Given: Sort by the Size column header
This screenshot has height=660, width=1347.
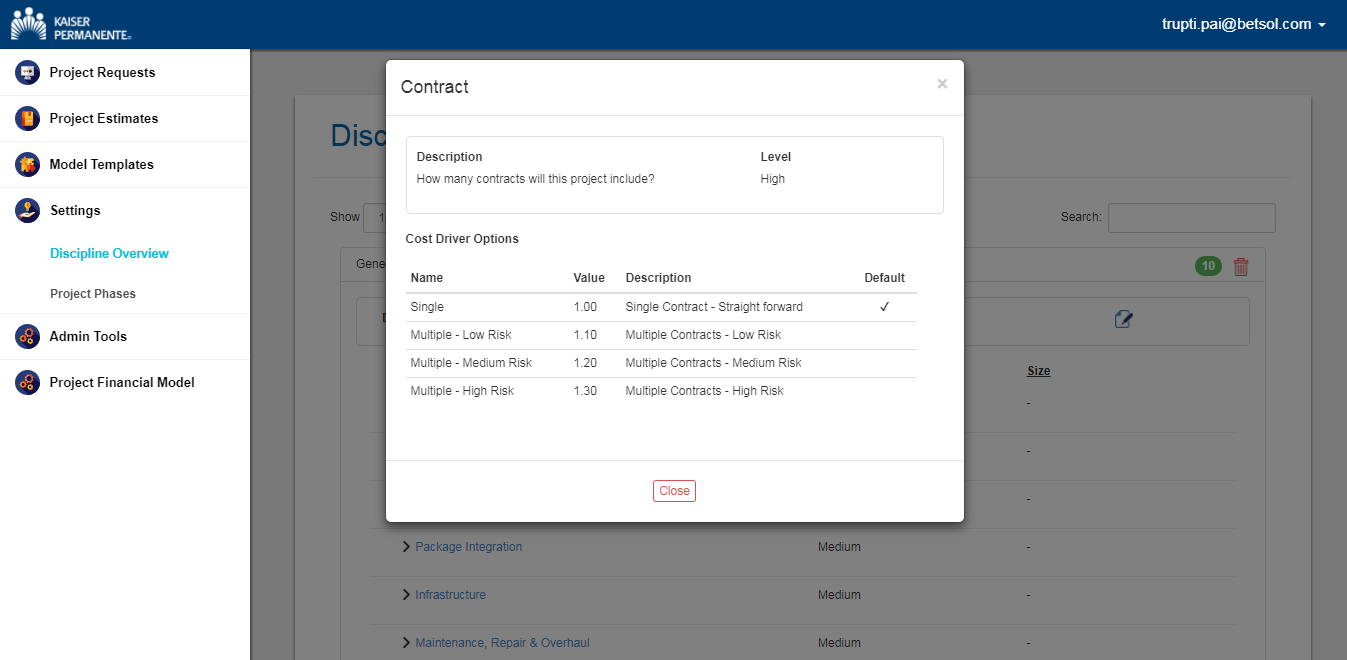Looking at the screenshot, I should [x=1038, y=371].
